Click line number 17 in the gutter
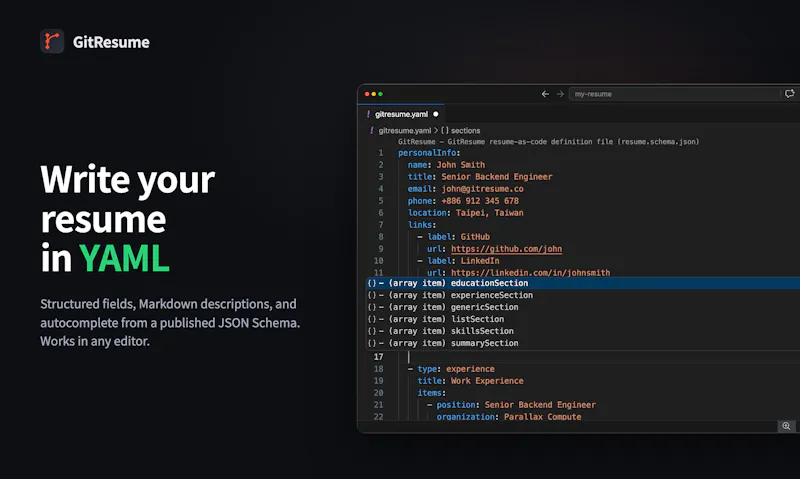This screenshot has width=800, height=479. [378, 357]
